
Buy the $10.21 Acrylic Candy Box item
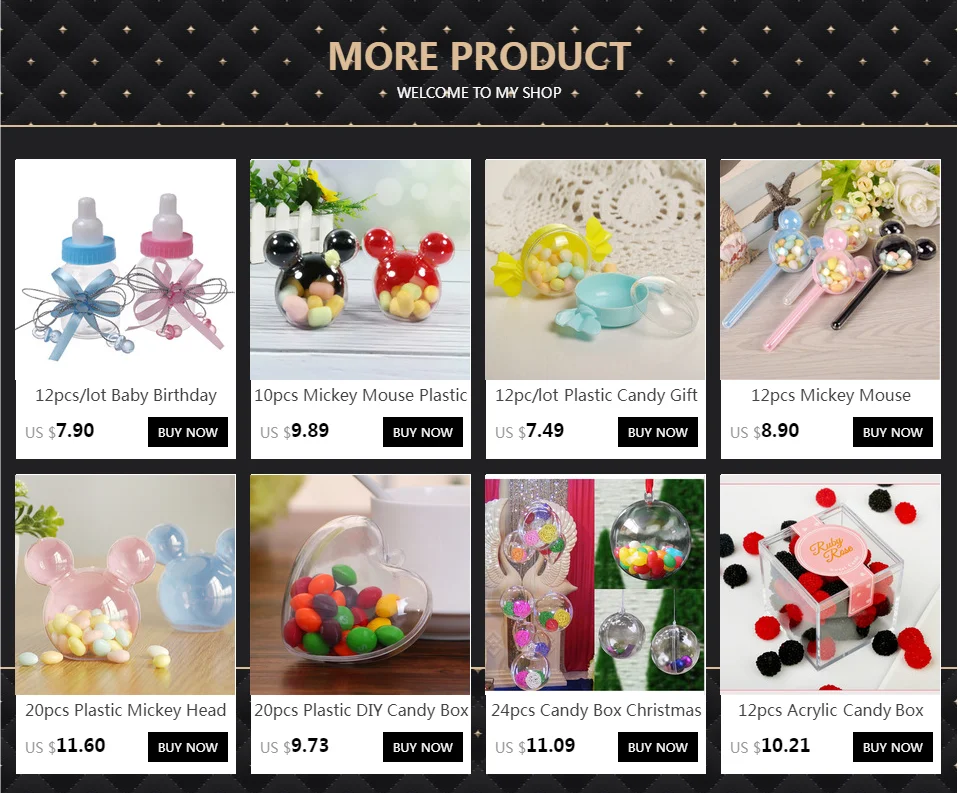[893, 747]
